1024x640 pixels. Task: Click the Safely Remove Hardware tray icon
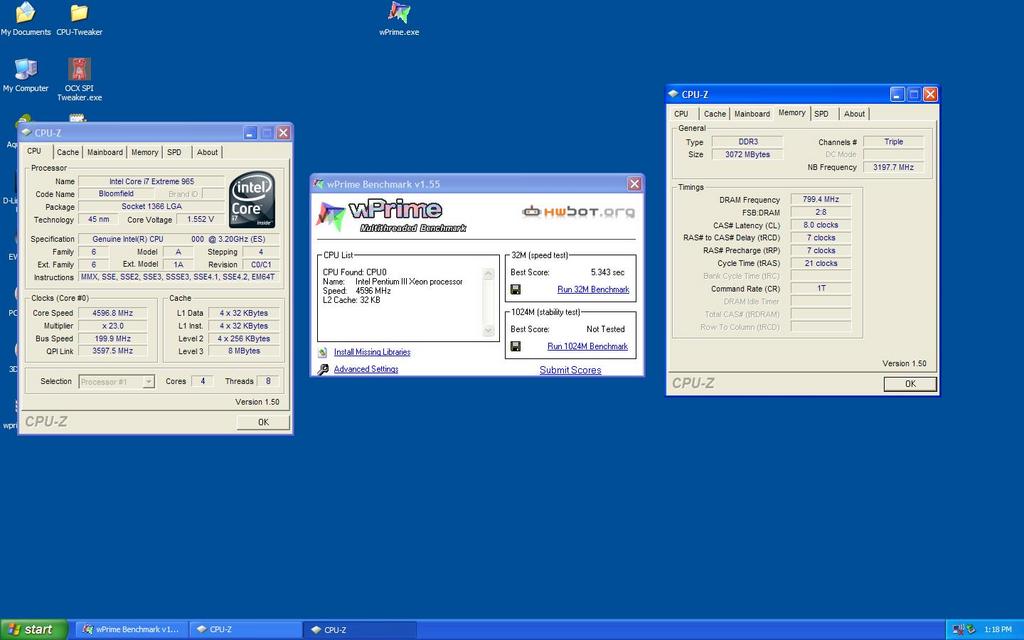970,630
